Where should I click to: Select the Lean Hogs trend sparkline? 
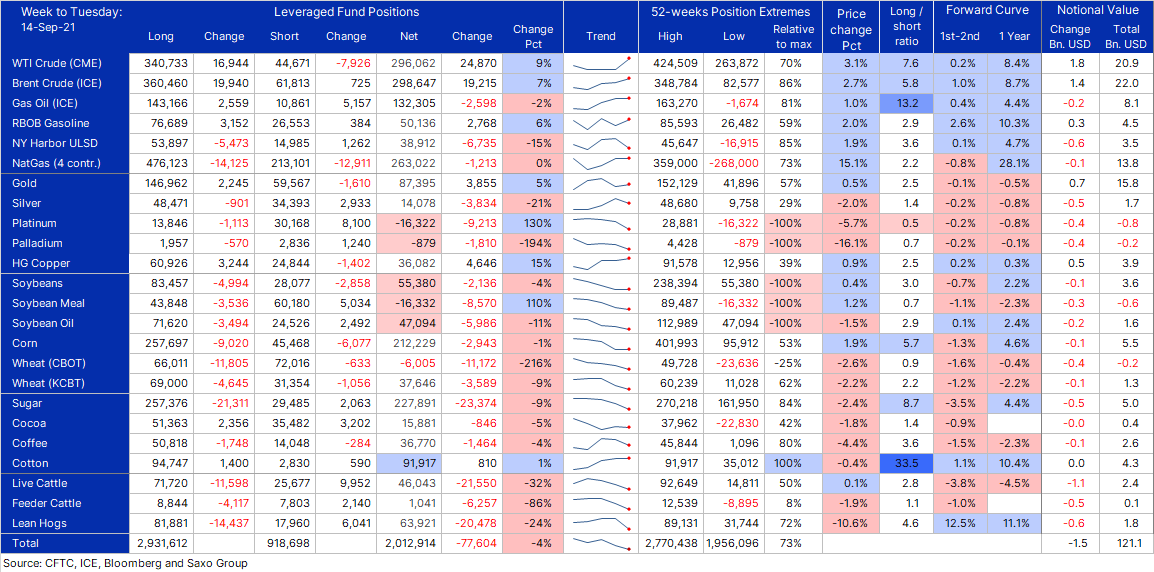click(x=601, y=523)
